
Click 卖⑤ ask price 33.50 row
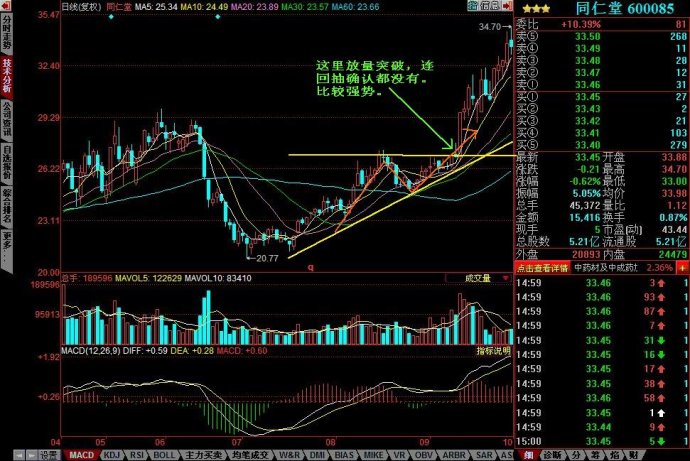point(602,36)
